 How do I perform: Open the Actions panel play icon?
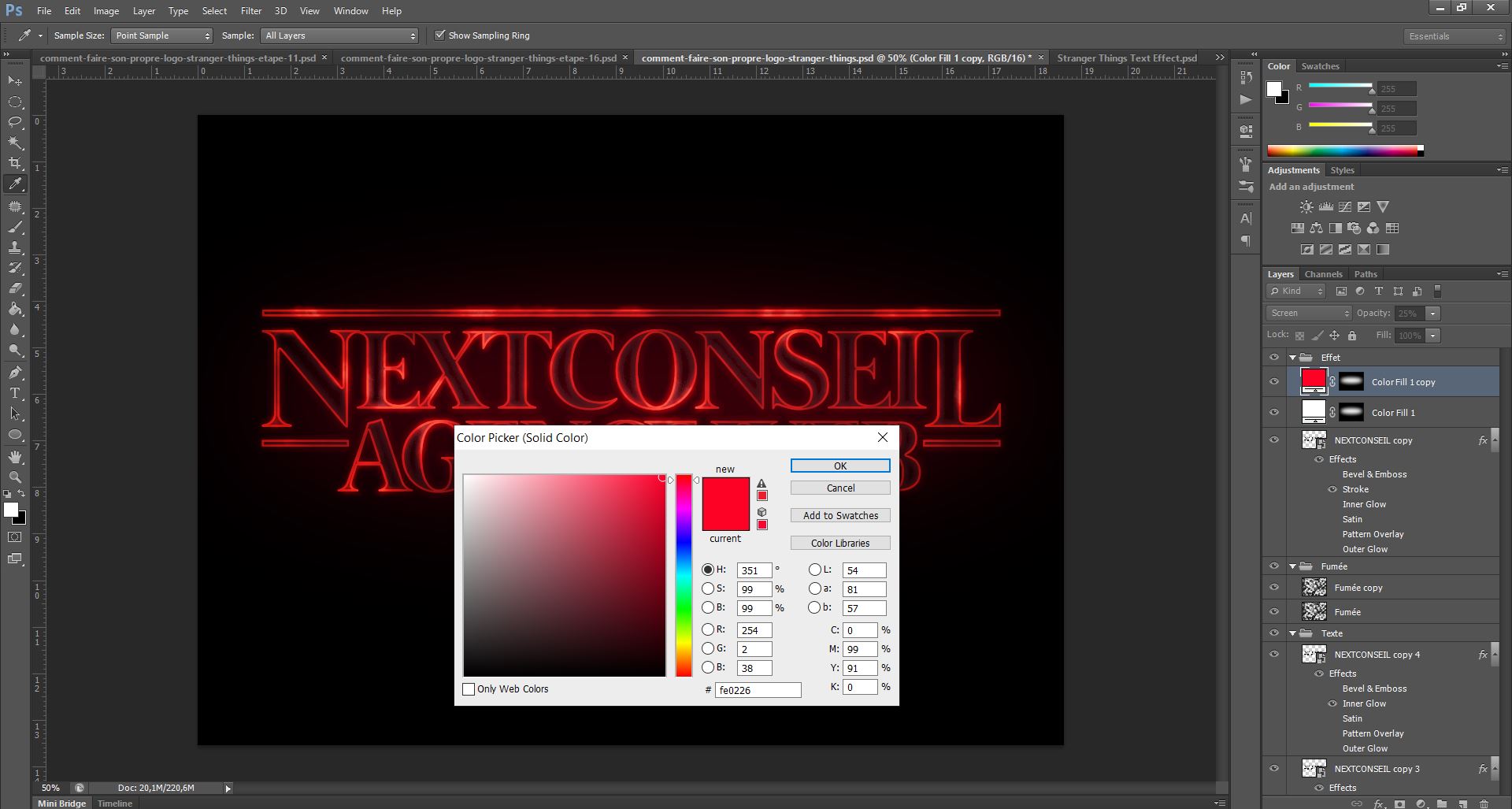coord(1246,100)
